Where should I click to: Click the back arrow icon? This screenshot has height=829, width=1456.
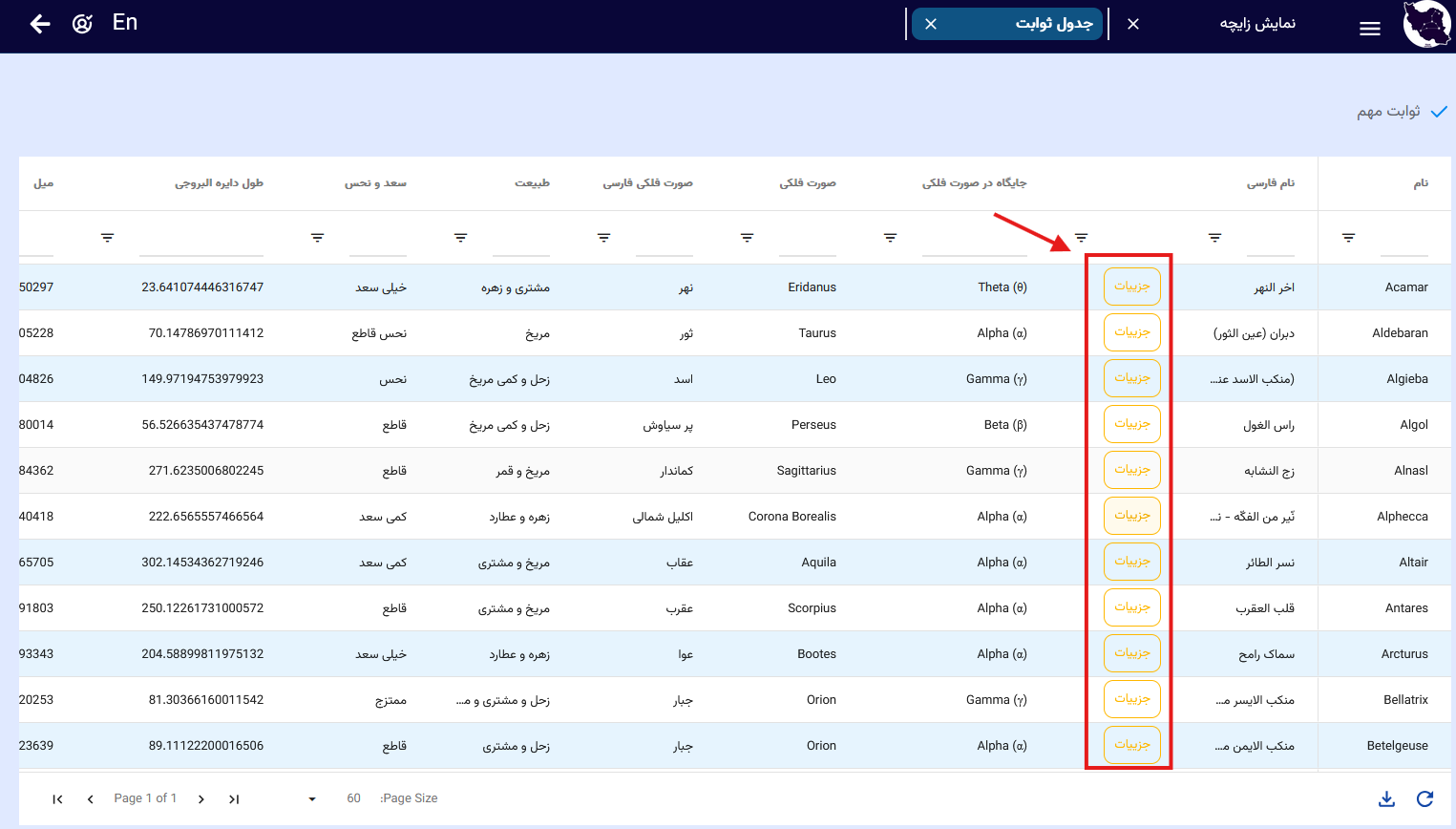click(x=40, y=24)
